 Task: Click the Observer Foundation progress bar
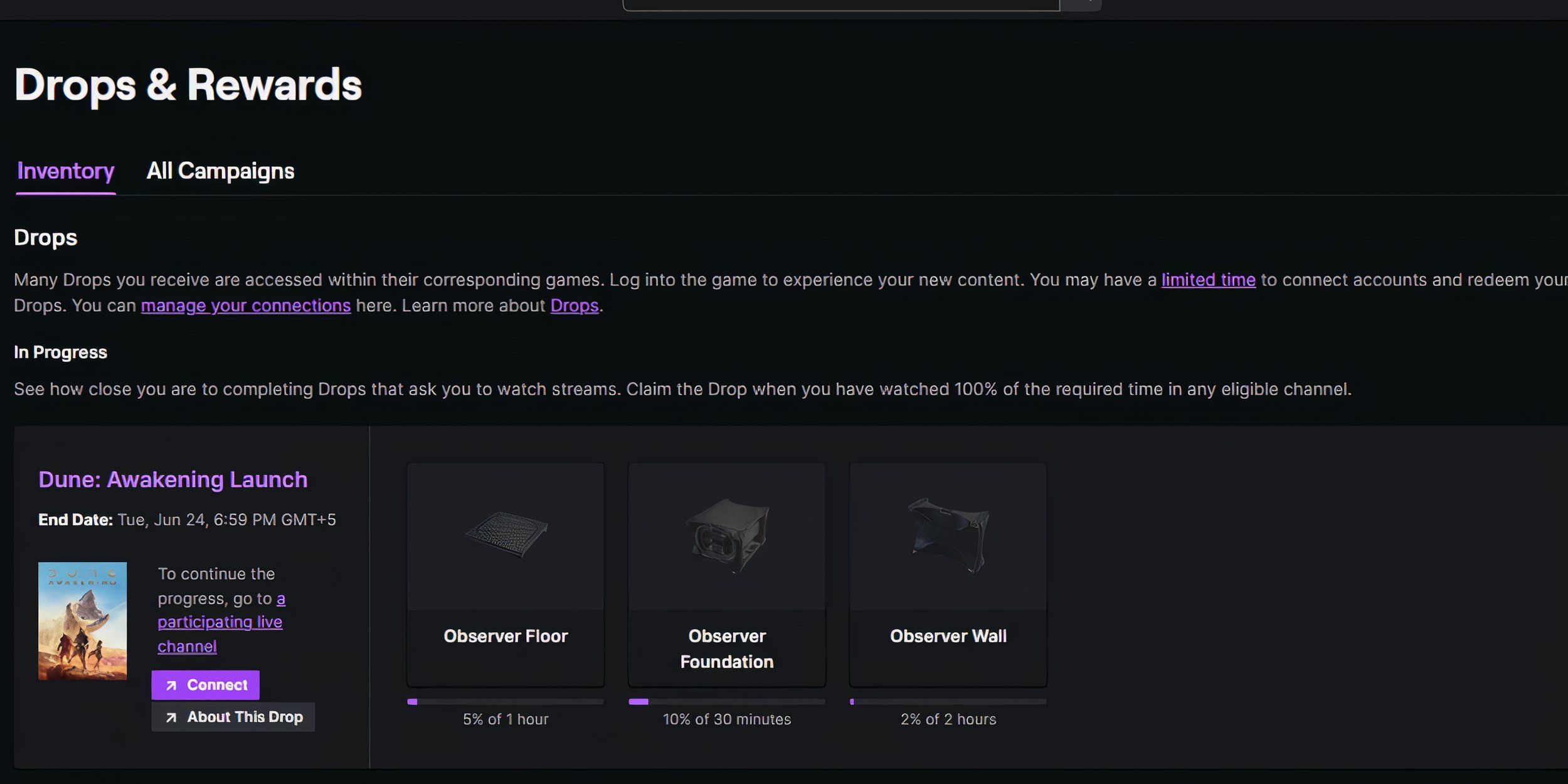coord(727,702)
